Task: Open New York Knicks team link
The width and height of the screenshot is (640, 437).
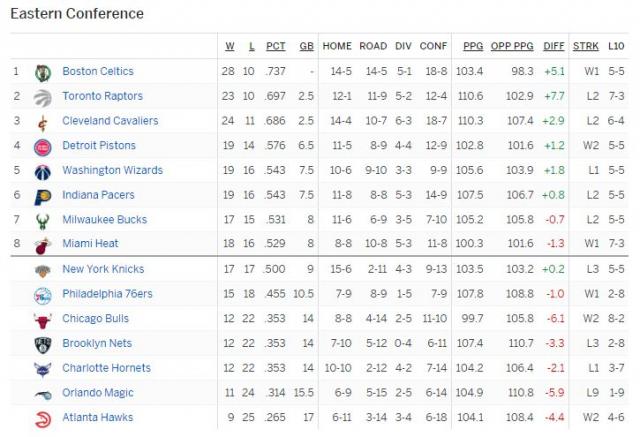Action: pyautogui.click(x=103, y=270)
